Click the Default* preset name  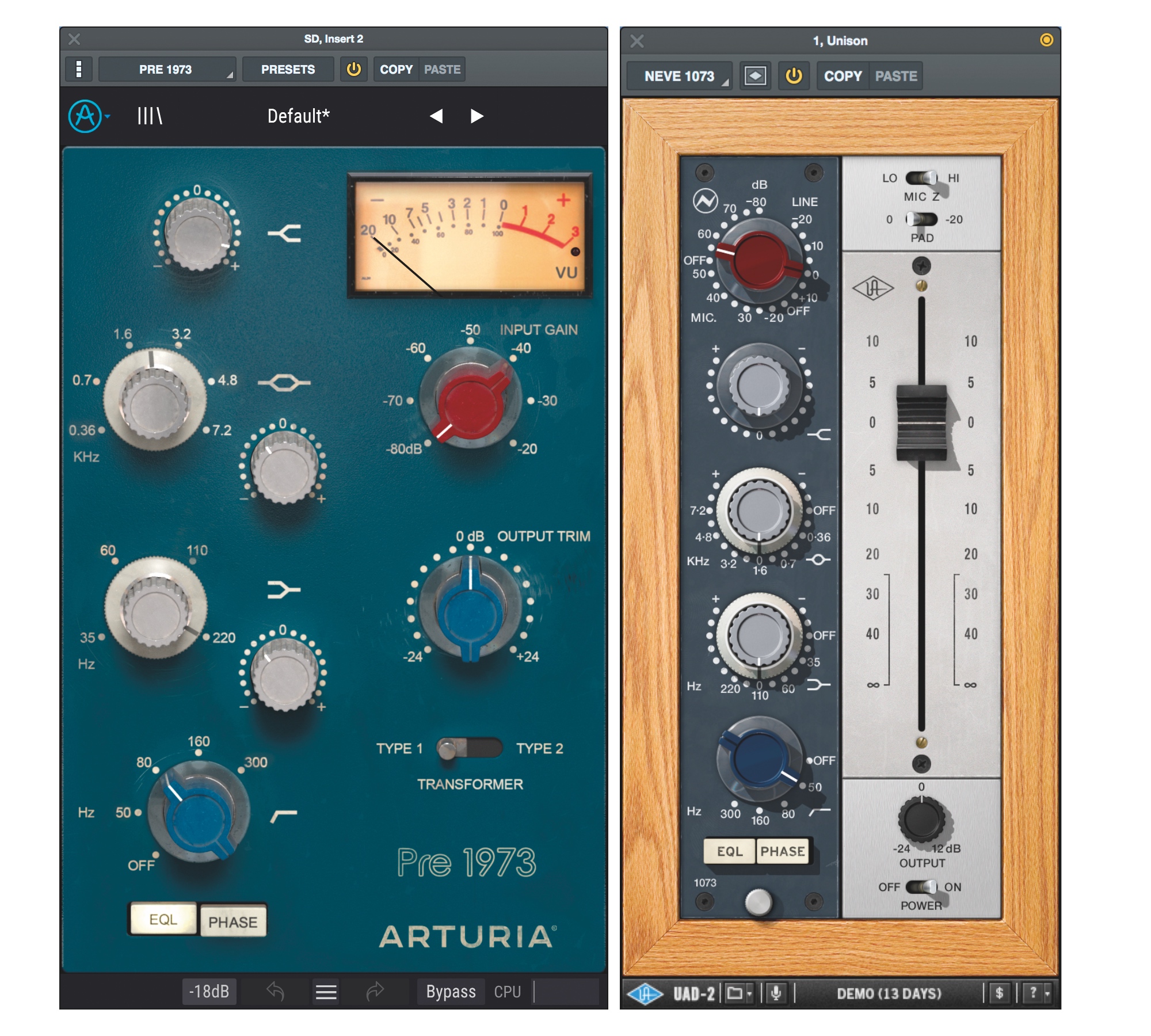(x=298, y=116)
